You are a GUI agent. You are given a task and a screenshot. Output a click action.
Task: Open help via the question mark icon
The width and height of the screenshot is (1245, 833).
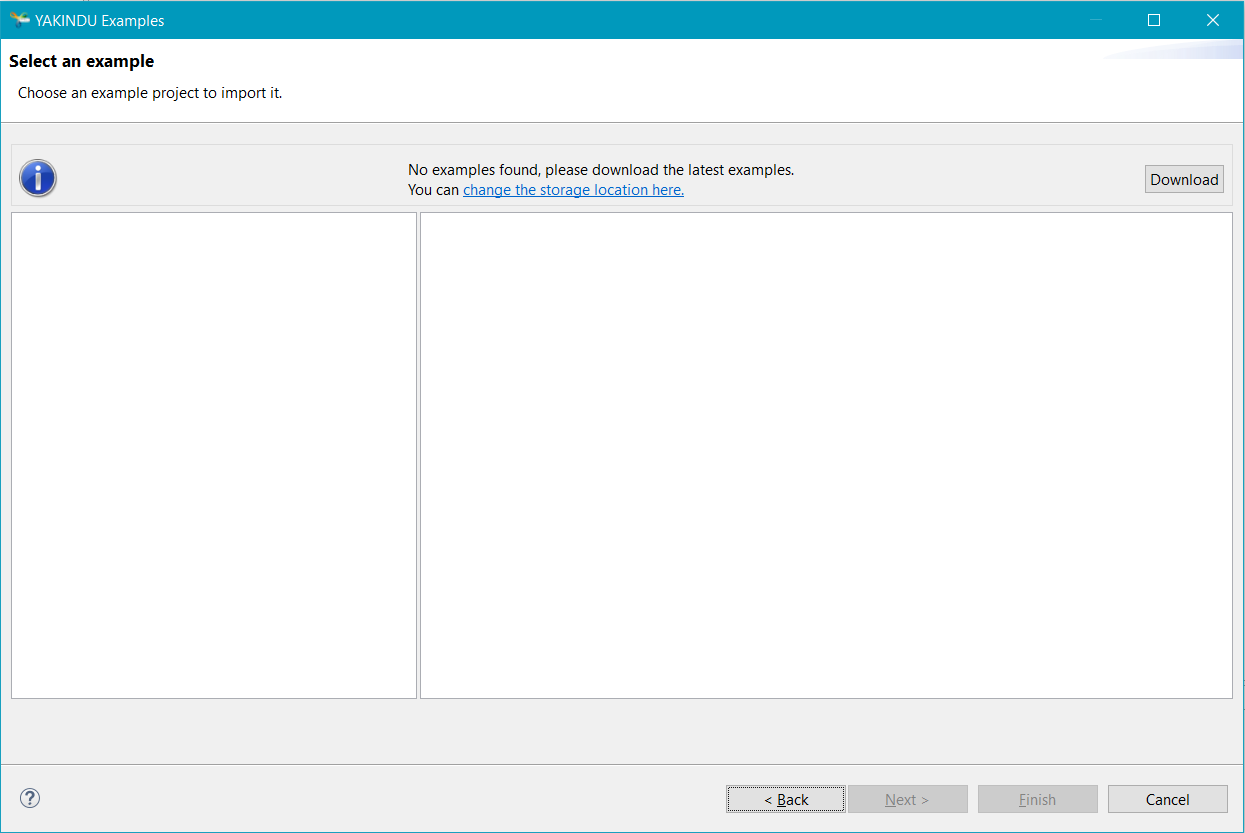click(x=29, y=798)
